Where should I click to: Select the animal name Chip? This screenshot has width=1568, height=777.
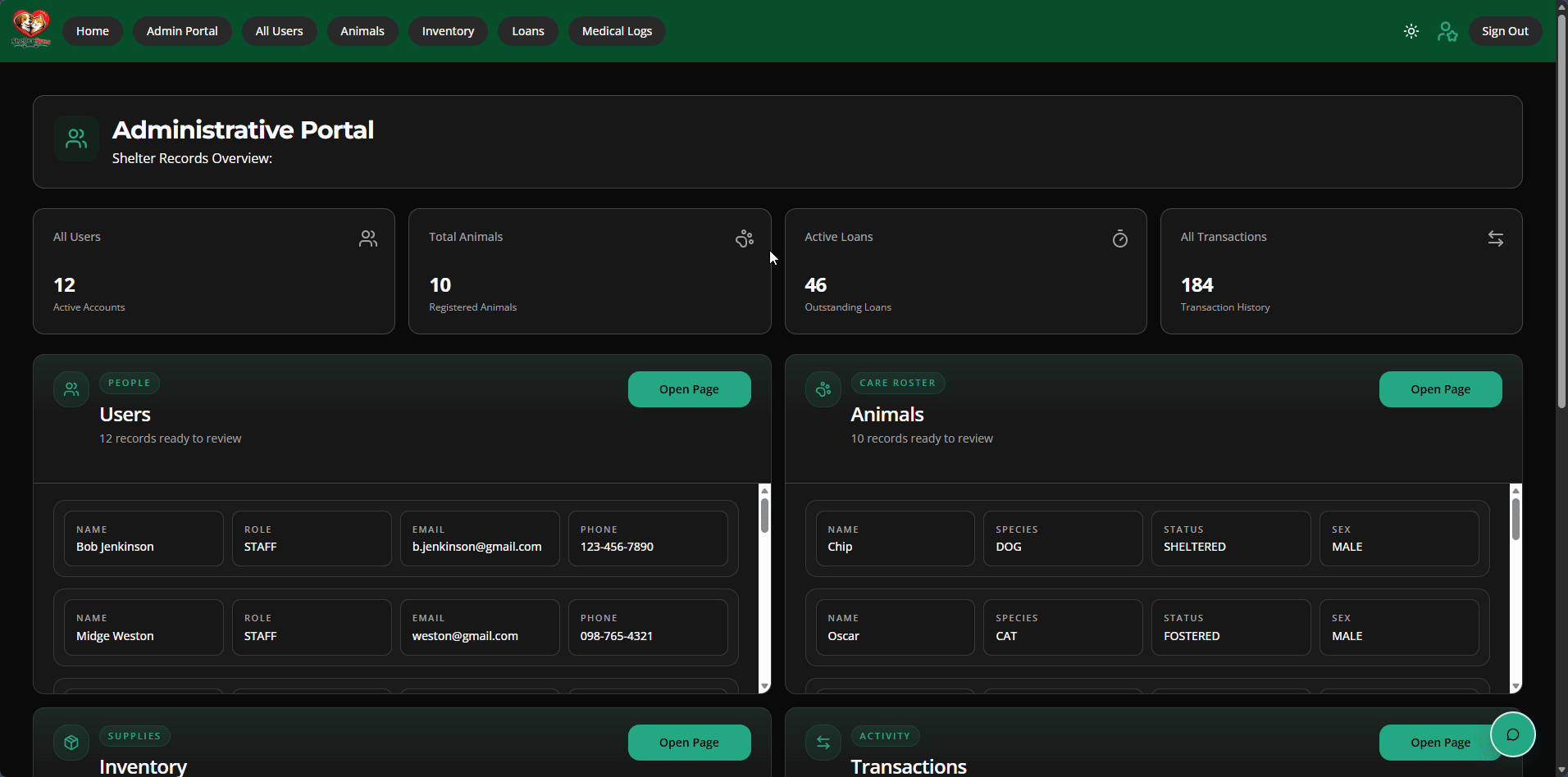pyautogui.click(x=840, y=547)
